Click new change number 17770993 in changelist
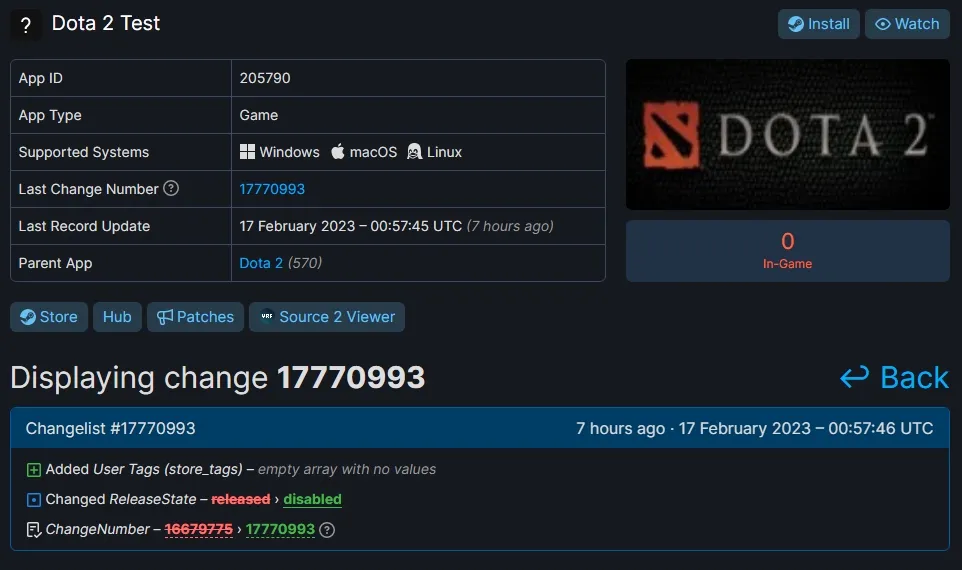The image size is (962, 570). [x=280, y=529]
